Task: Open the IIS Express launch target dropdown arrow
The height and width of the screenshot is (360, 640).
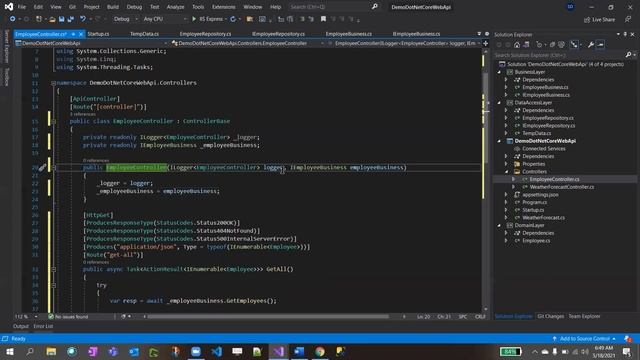Action: pyautogui.click(x=226, y=19)
